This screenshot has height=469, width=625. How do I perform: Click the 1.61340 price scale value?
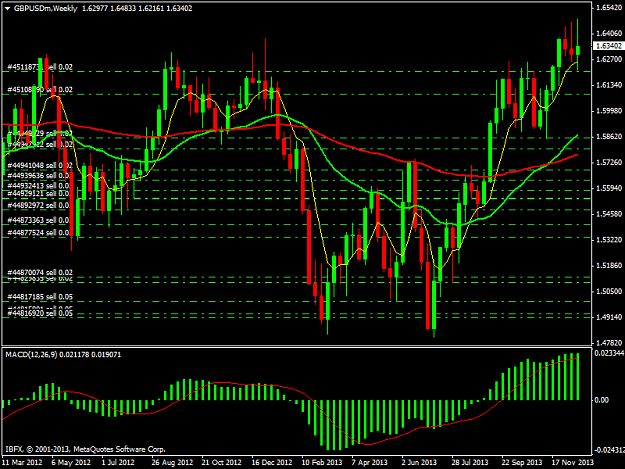pyautogui.click(x=608, y=85)
